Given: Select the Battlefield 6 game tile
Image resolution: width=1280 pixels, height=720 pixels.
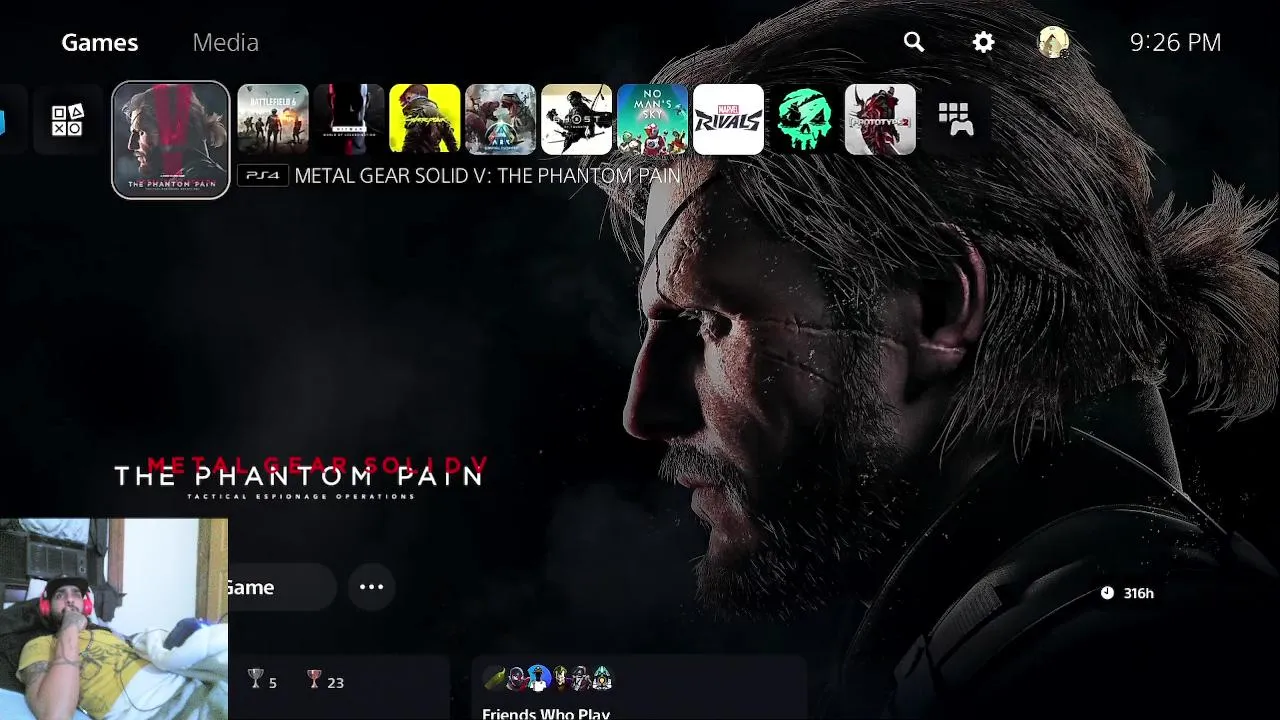Looking at the screenshot, I should (273, 120).
